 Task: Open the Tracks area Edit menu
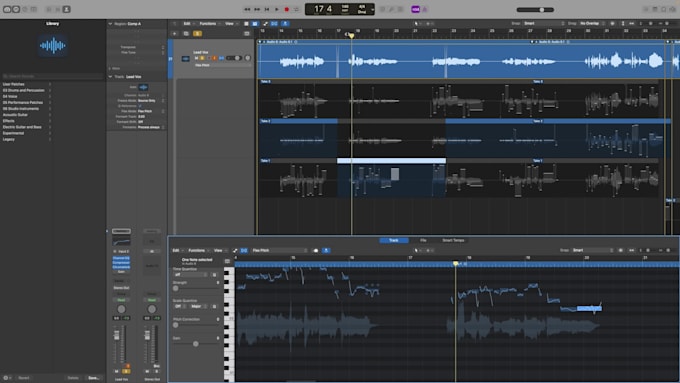point(189,23)
